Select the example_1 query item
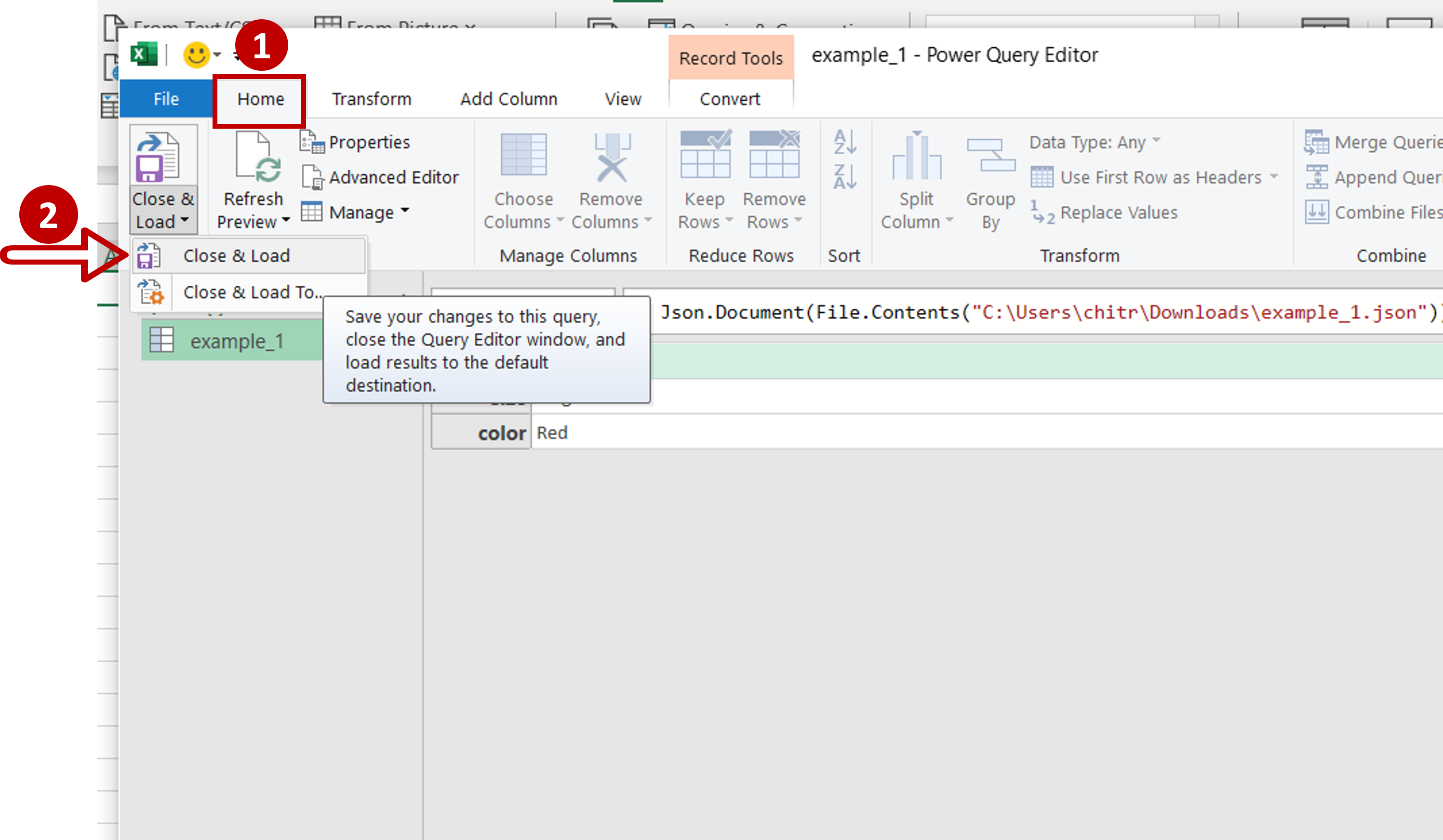This screenshot has width=1443, height=840. pos(237,341)
